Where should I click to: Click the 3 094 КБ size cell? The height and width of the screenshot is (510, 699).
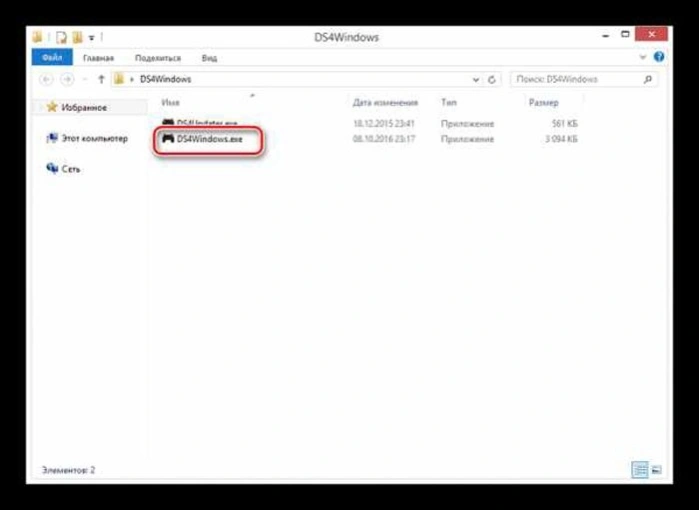point(561,139)
